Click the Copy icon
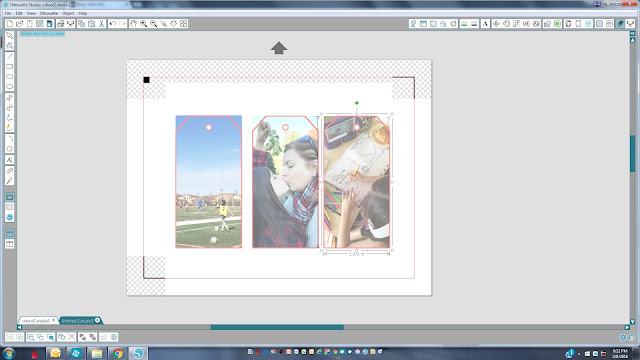This screenshot has width=640, height=360. [x=82, y=24]
